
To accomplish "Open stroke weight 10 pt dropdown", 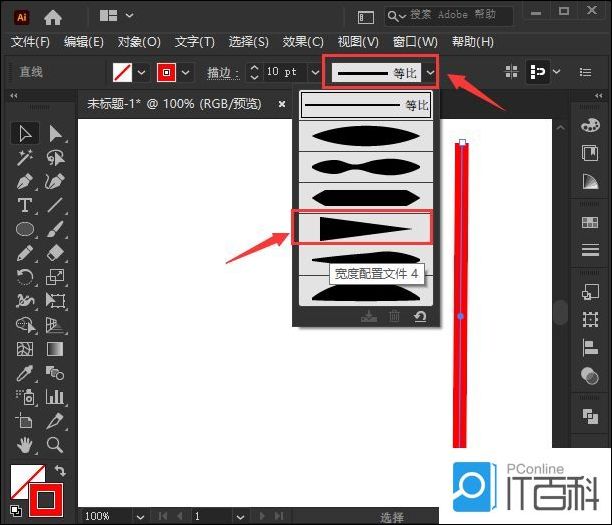I will tap(315, 72).
